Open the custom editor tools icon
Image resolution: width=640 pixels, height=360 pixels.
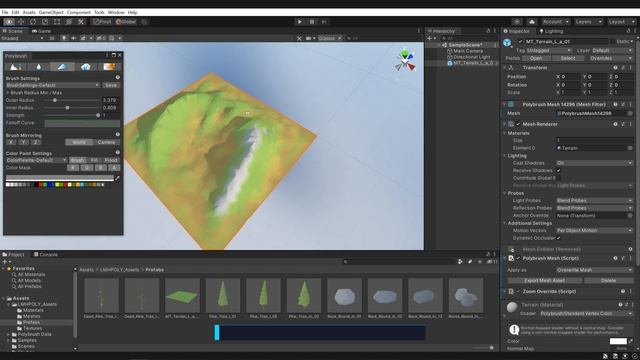click(81, 22)
